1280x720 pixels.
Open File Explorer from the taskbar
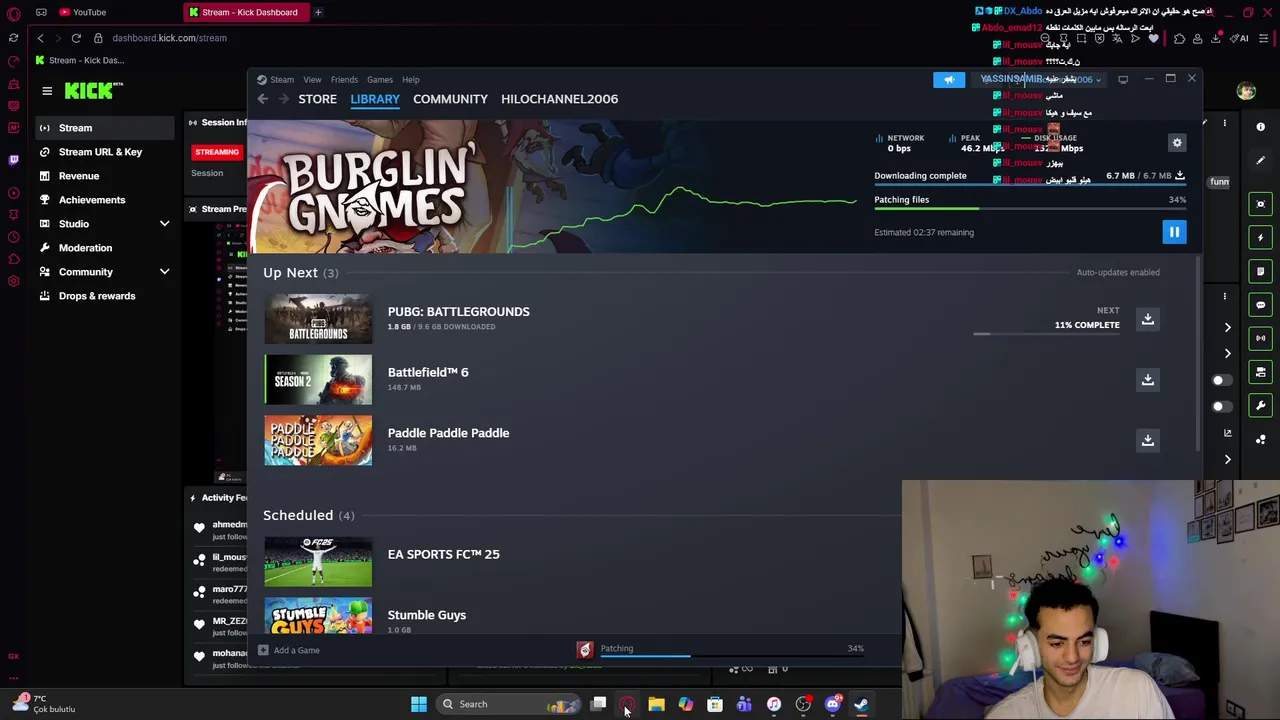[656, 704]
